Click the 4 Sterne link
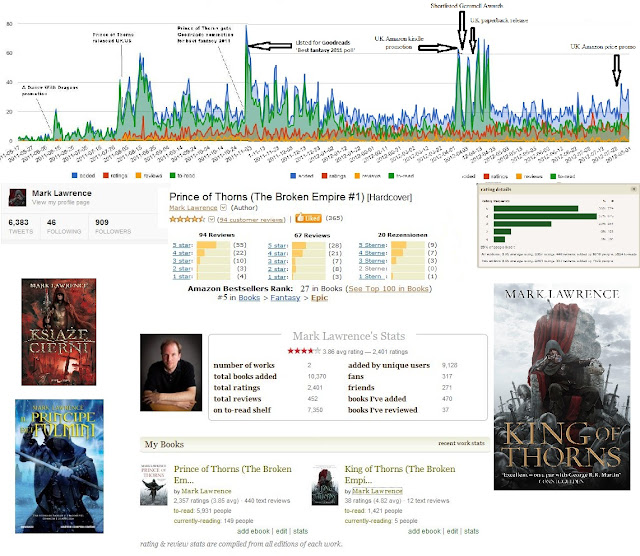This screenshot has width=640, height=556. tap(372, 253)
